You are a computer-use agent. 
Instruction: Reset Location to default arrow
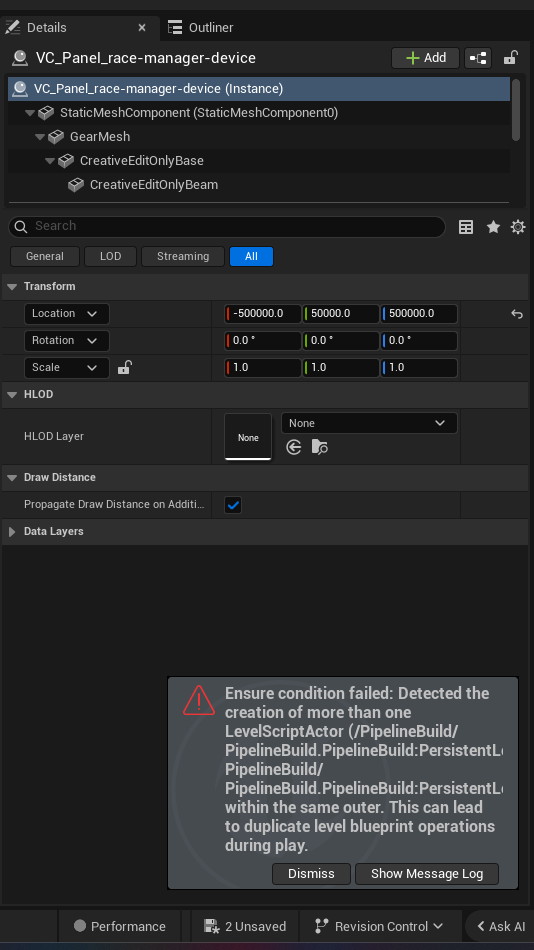coord(516,314)
